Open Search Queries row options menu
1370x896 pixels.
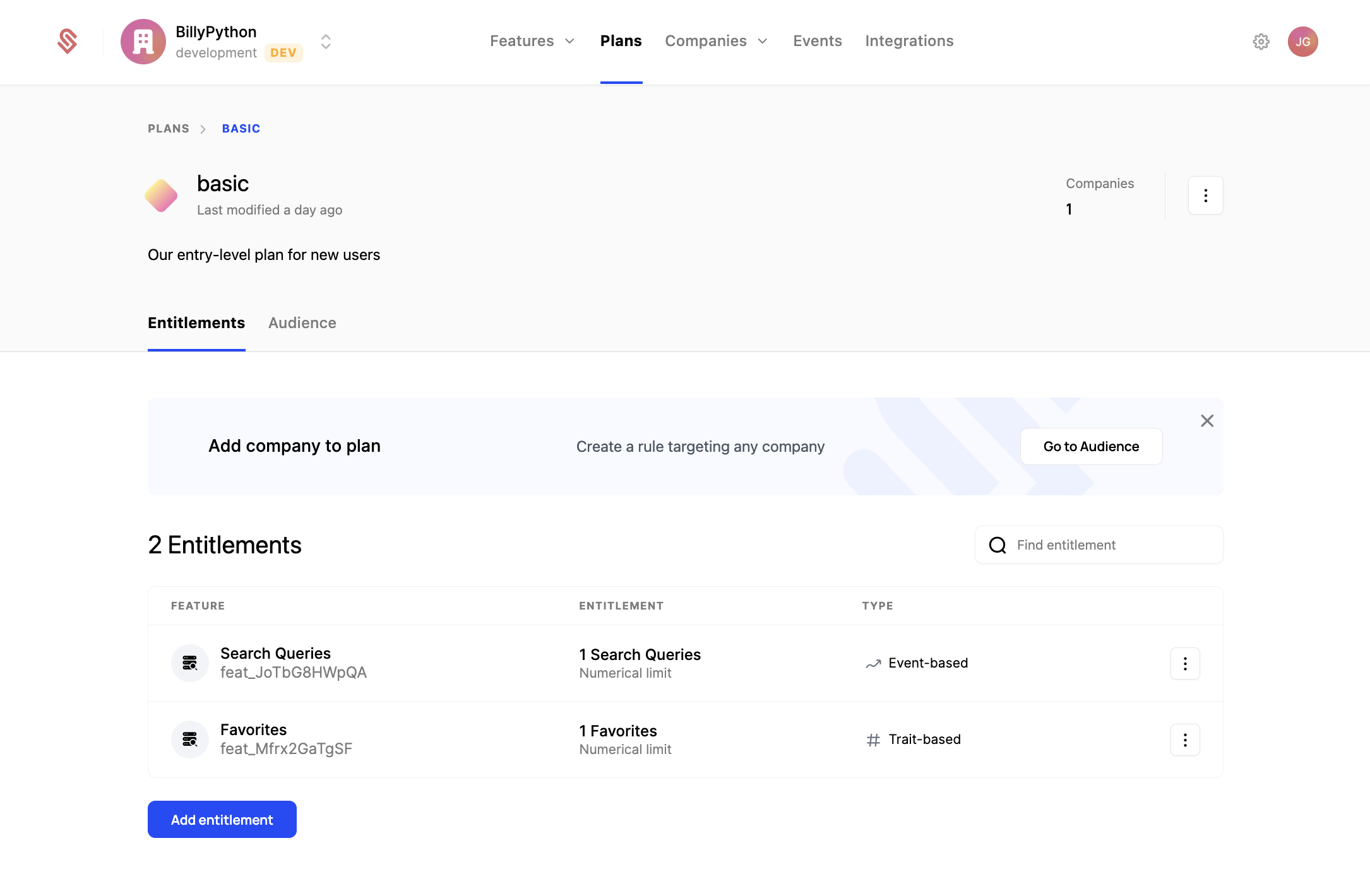pyautogui.click(x=1184, y=663)
